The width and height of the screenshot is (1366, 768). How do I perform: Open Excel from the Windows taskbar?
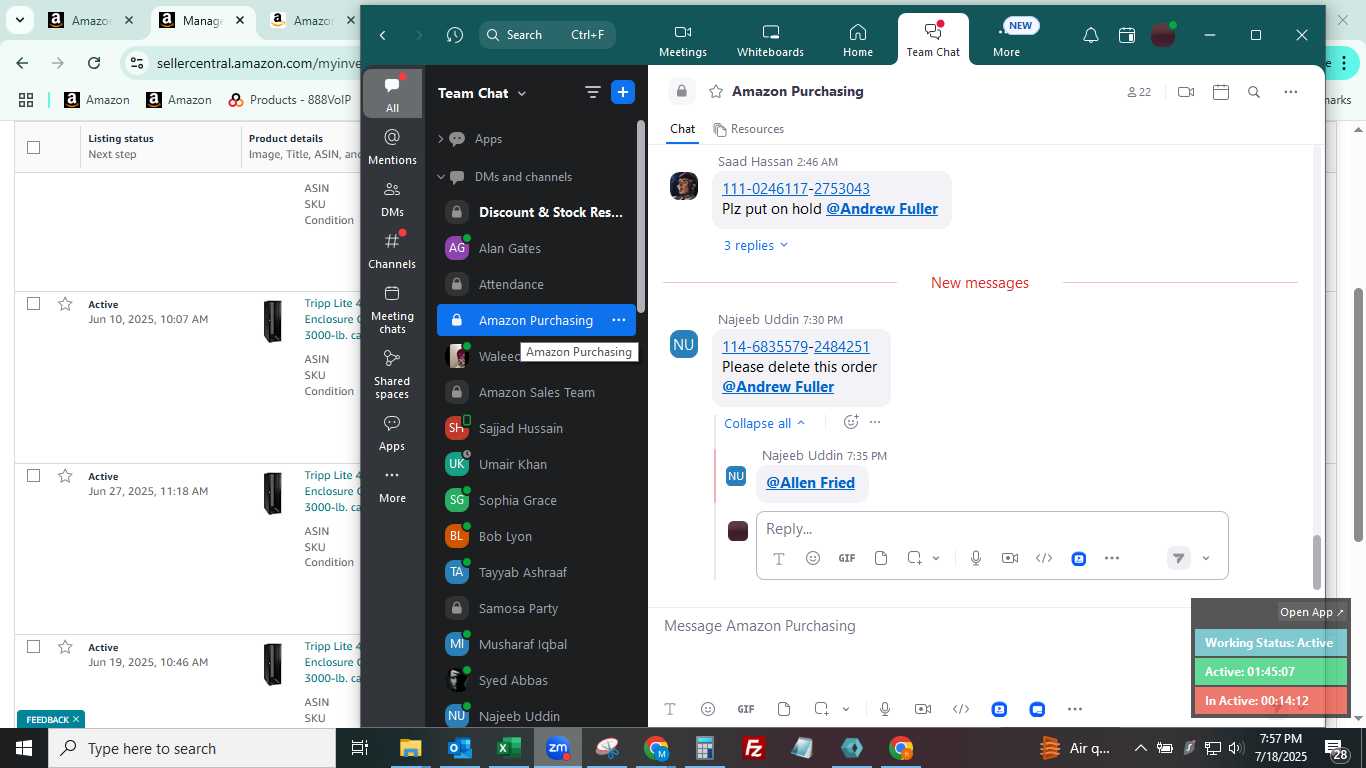pos(509,748)
